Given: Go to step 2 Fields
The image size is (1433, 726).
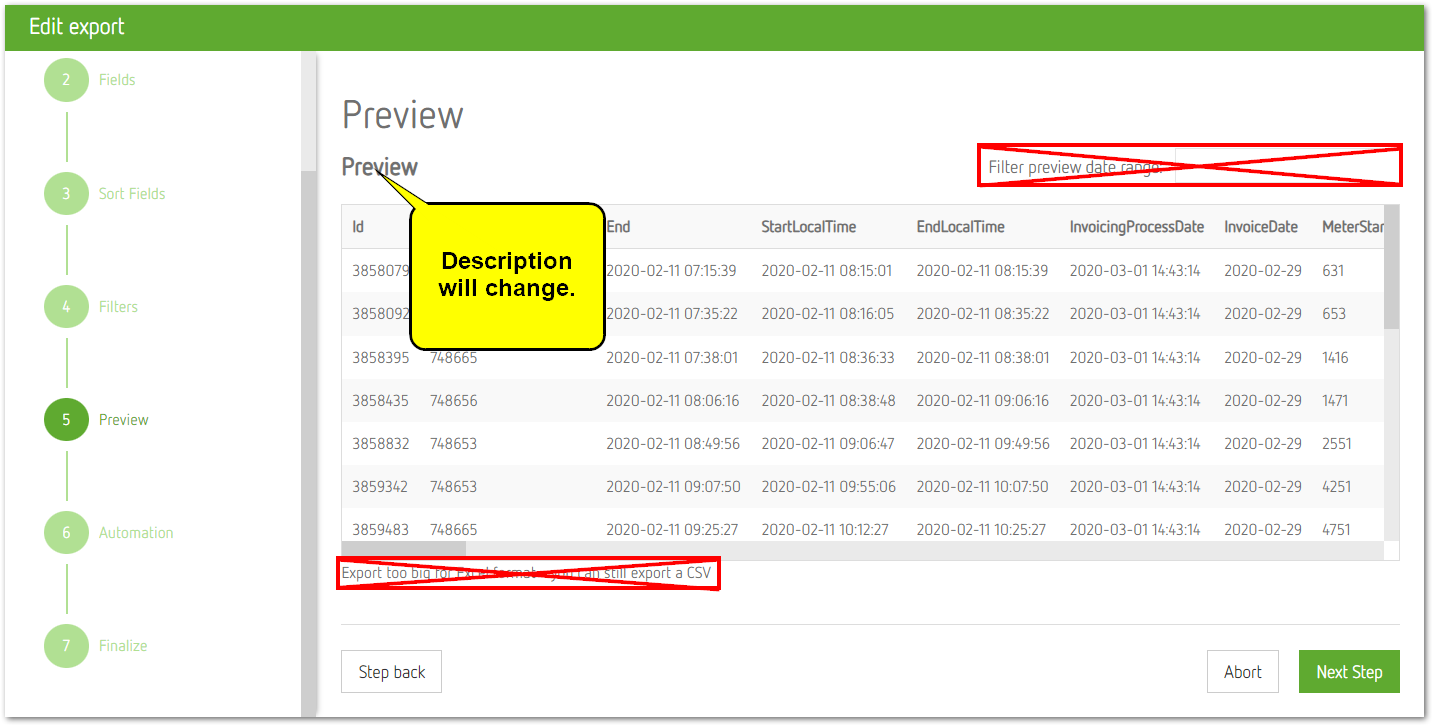Looking at the screenshot, I should tap(89, 80).
